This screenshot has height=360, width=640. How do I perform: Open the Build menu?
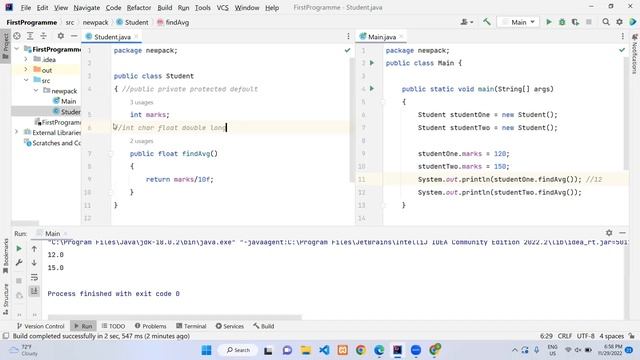click(164, 8)
